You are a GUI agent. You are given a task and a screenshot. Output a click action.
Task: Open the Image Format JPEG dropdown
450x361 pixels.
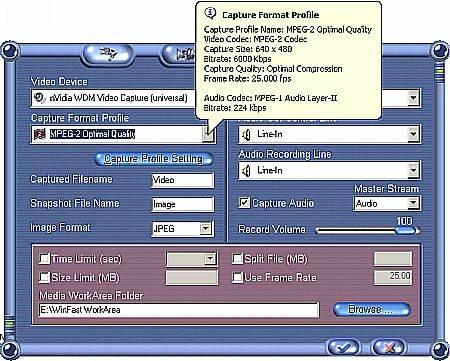(x=205, y=229)
